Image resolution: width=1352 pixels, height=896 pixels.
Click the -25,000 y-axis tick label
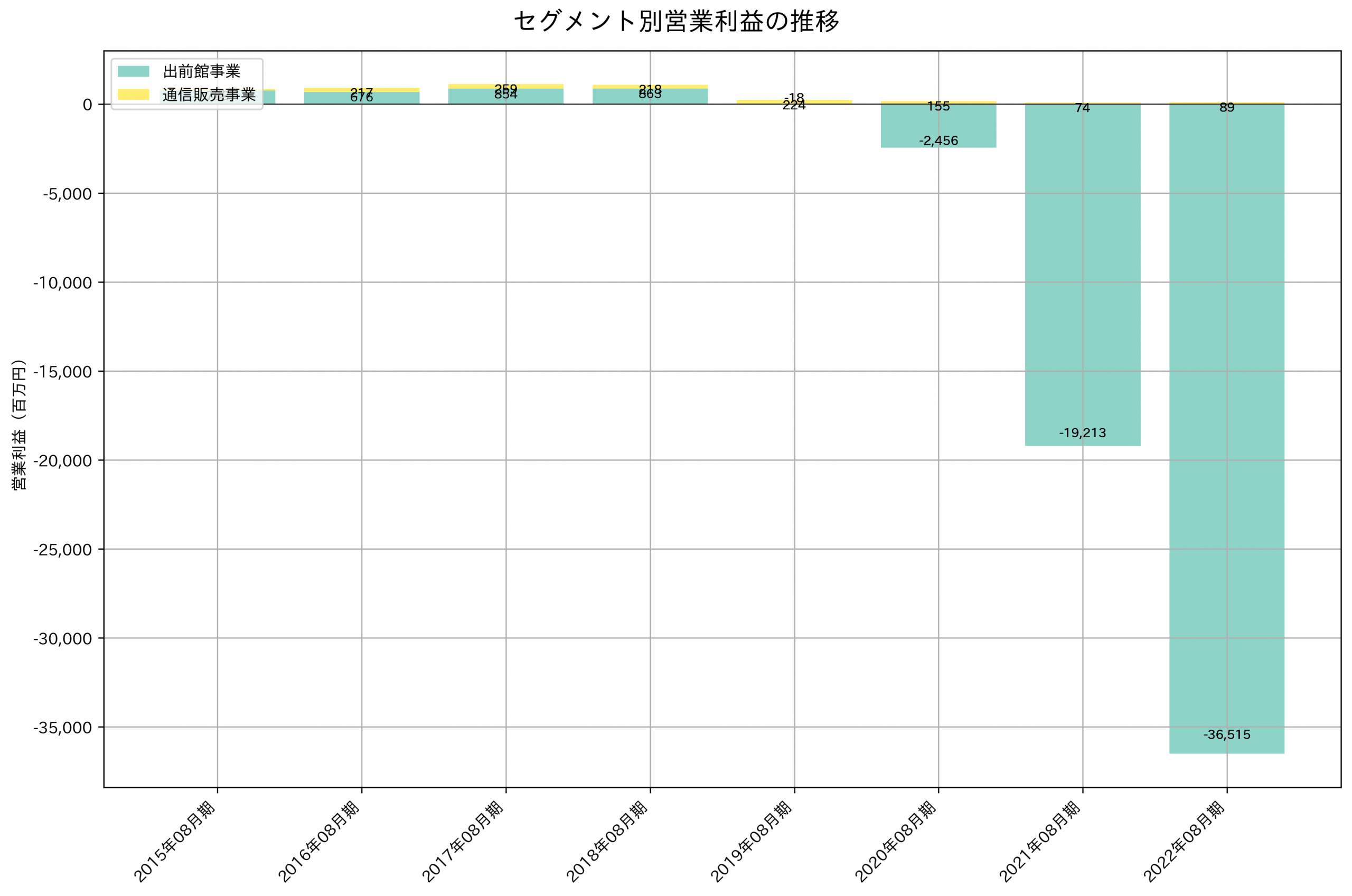63,550
